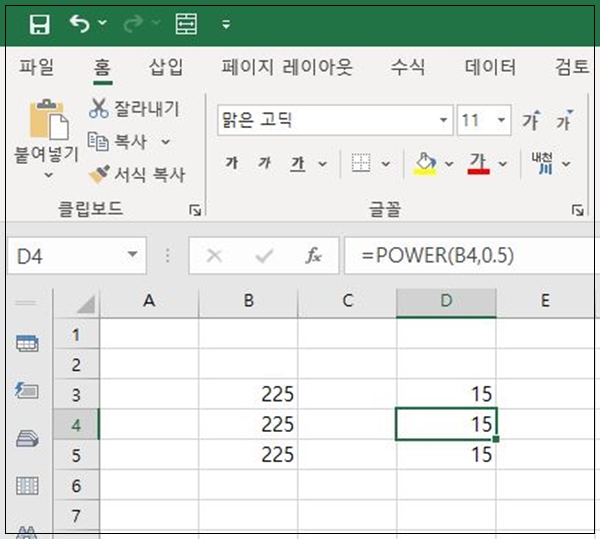The width and height of the screenshot is (600, 539).
Task: Expand the fill color dropdown arrow
Action: [449, 164]
